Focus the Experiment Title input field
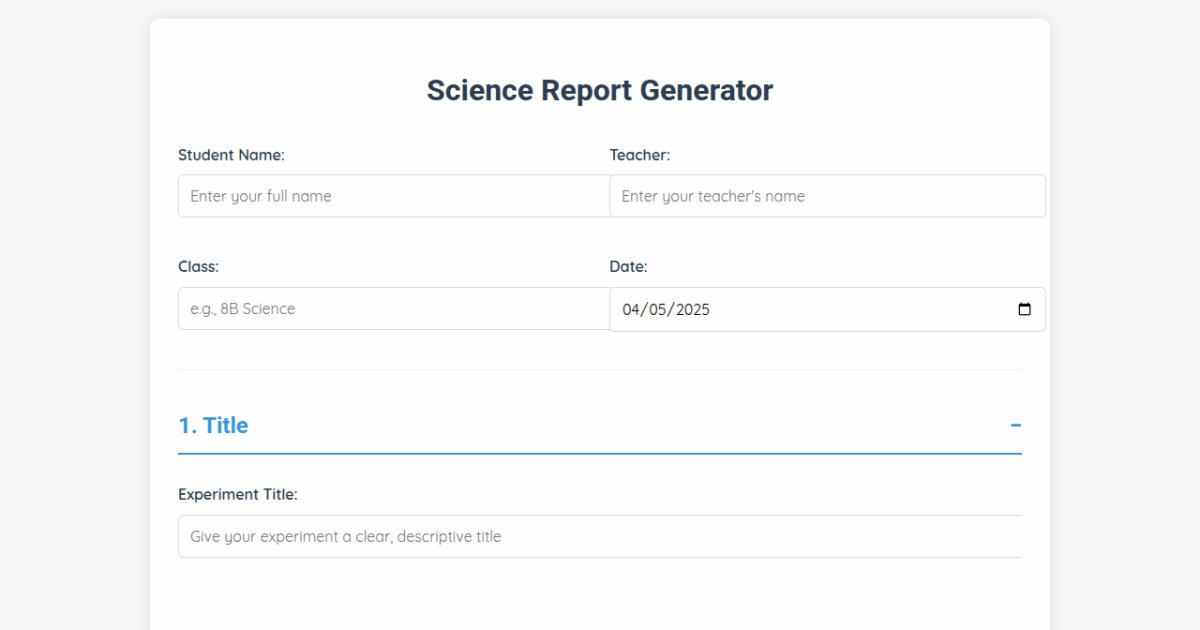1200x630 pixels. [600, 536]
